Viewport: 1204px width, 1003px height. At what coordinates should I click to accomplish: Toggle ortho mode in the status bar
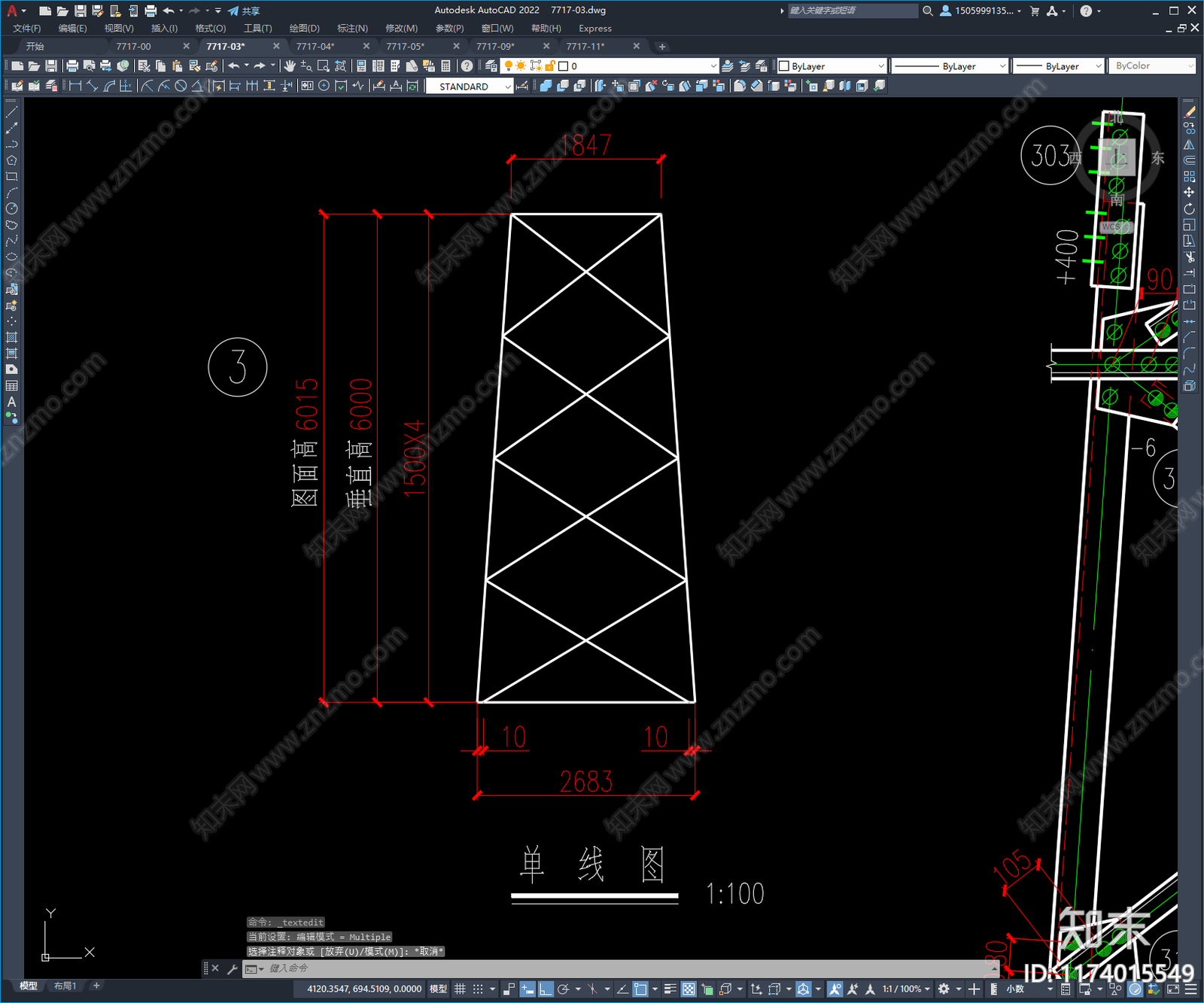546,989
